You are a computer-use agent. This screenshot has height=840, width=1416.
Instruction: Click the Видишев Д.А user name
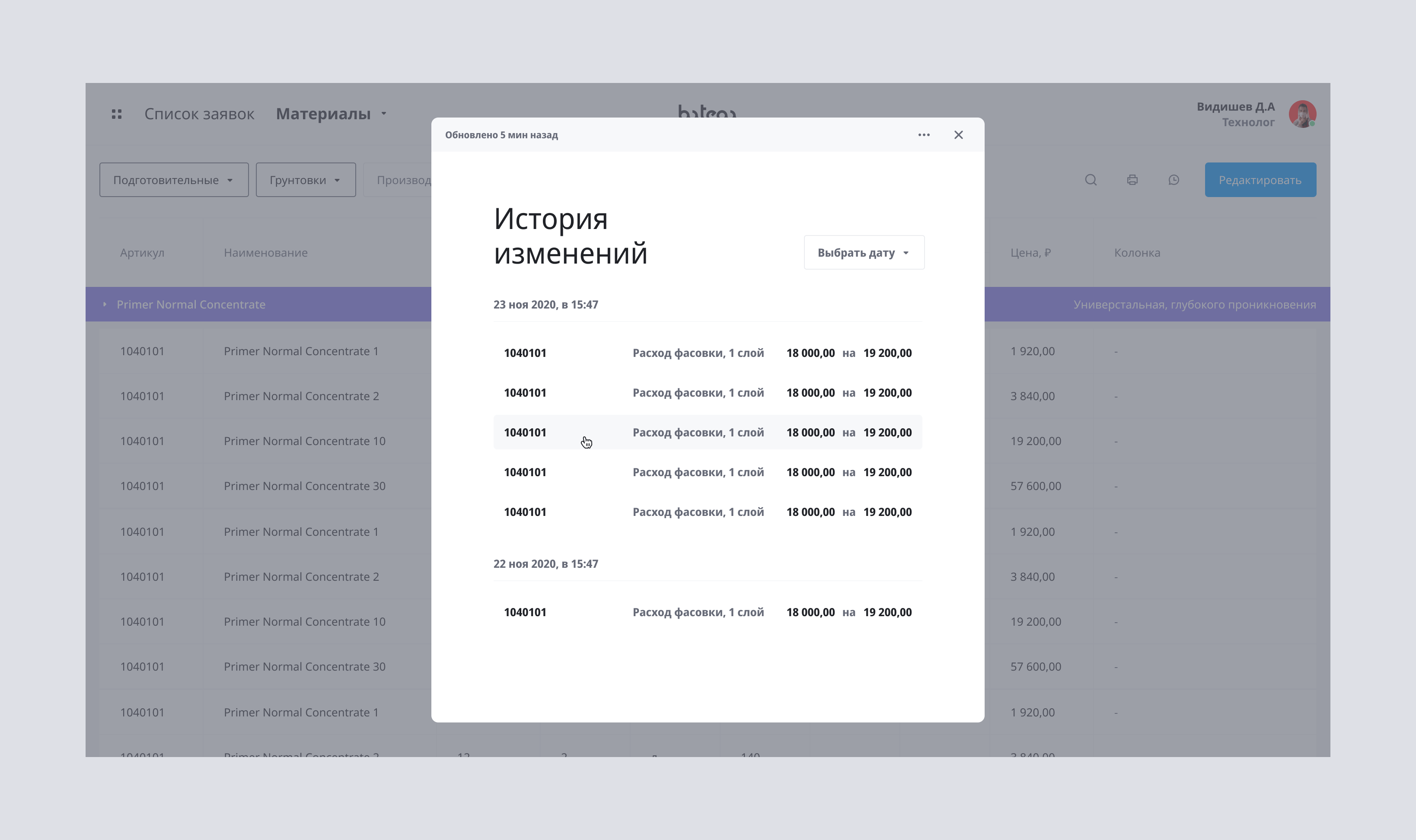point(1235,106)
